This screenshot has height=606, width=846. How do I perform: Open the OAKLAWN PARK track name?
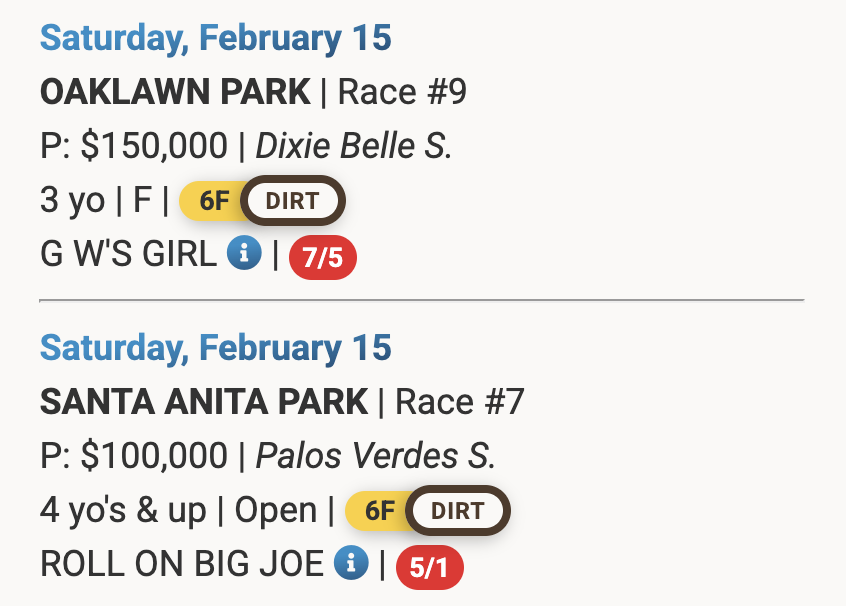tap(175, 92)
